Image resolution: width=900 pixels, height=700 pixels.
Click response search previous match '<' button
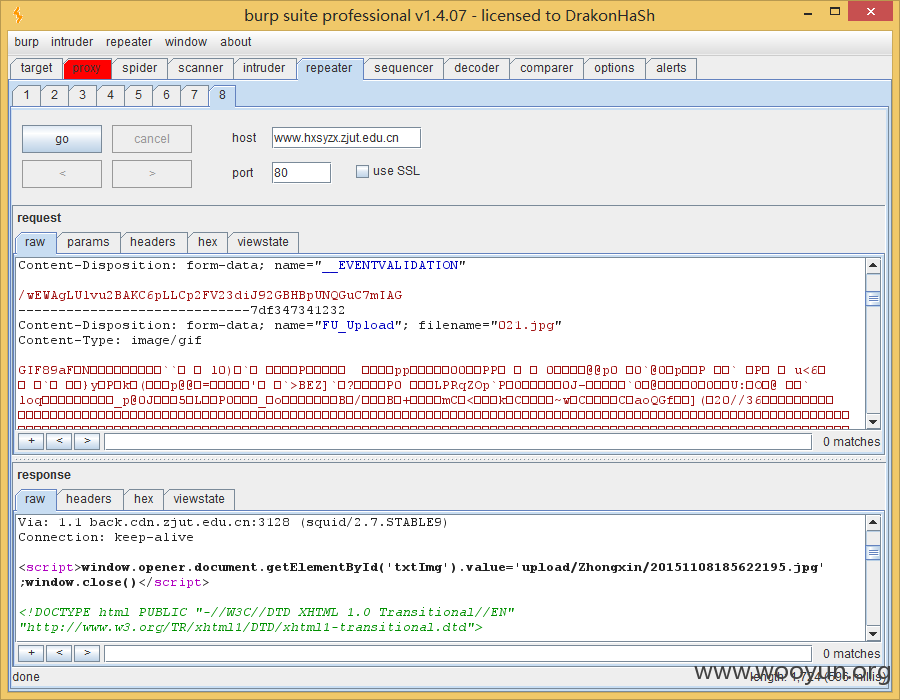click(x=59, y=653)
